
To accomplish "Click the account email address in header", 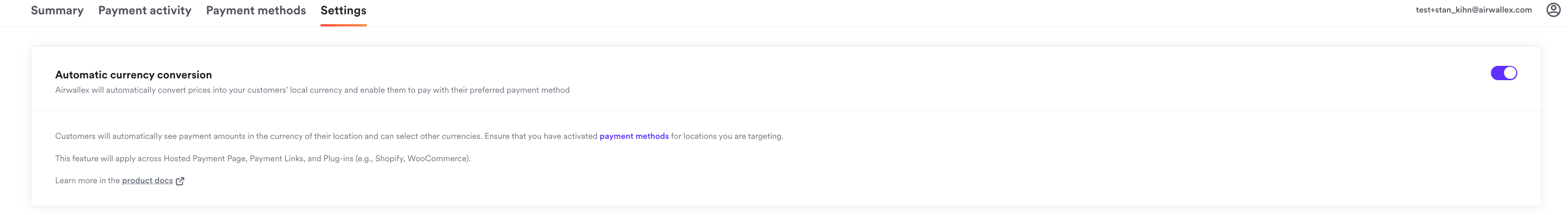I will 1473,10.
